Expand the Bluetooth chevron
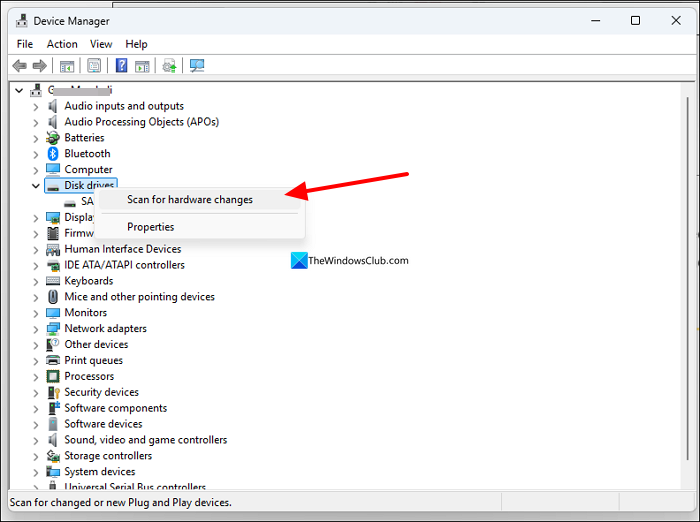Viewport: 700px width, 522px height. pos(36,155)
